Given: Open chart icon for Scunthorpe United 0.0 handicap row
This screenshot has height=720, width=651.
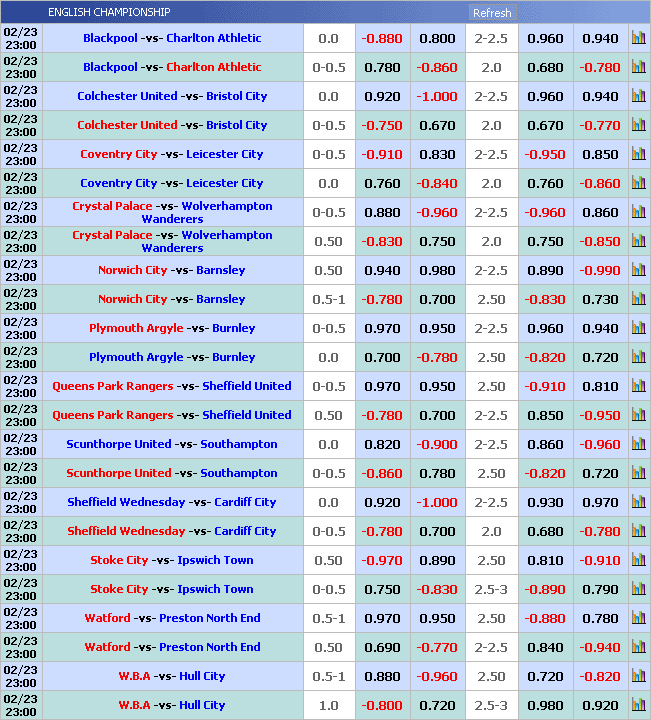Looking at the screenshot, I should tap(638, 445).
